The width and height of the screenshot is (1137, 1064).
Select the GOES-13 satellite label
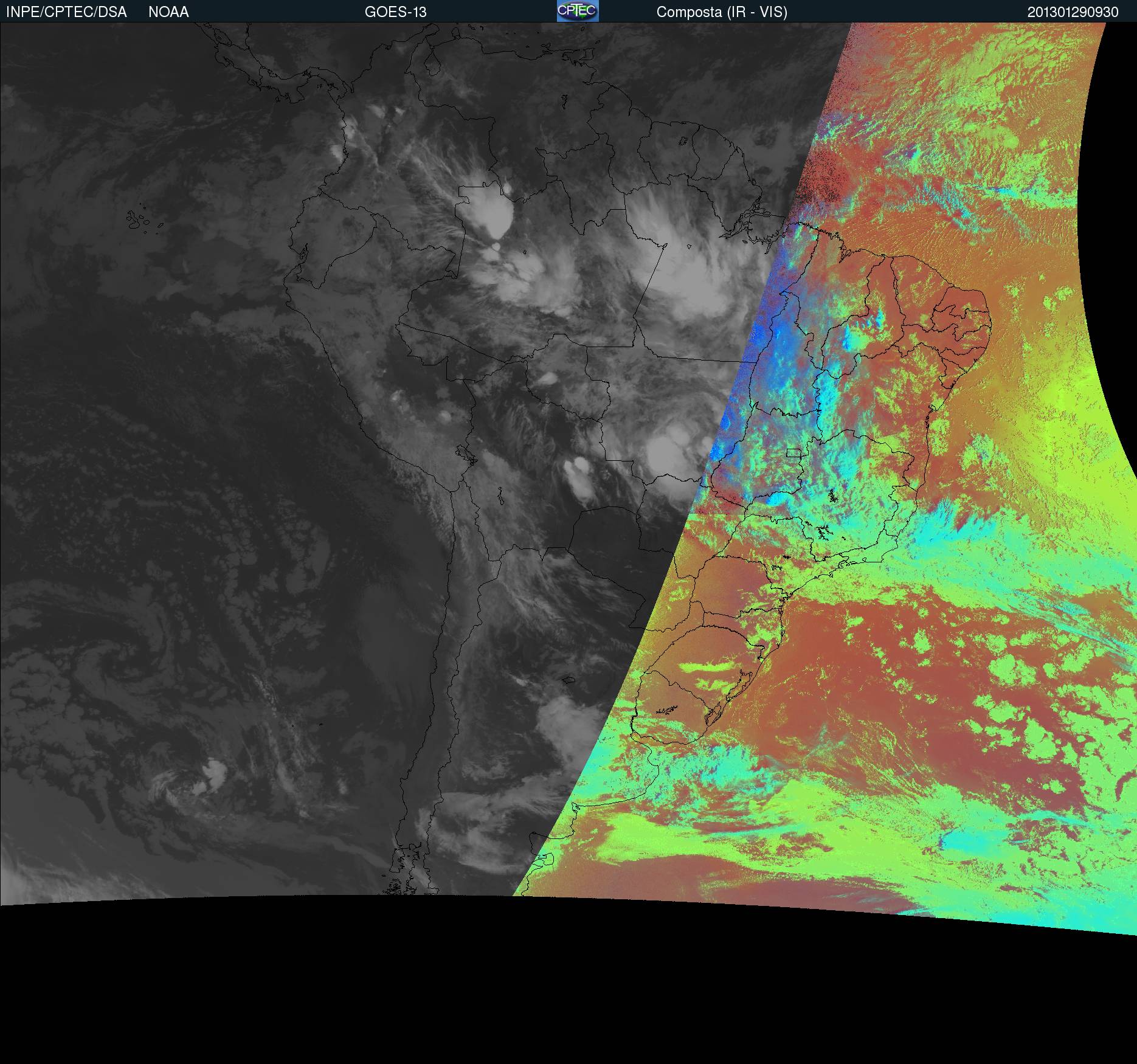tap(396, 12)
